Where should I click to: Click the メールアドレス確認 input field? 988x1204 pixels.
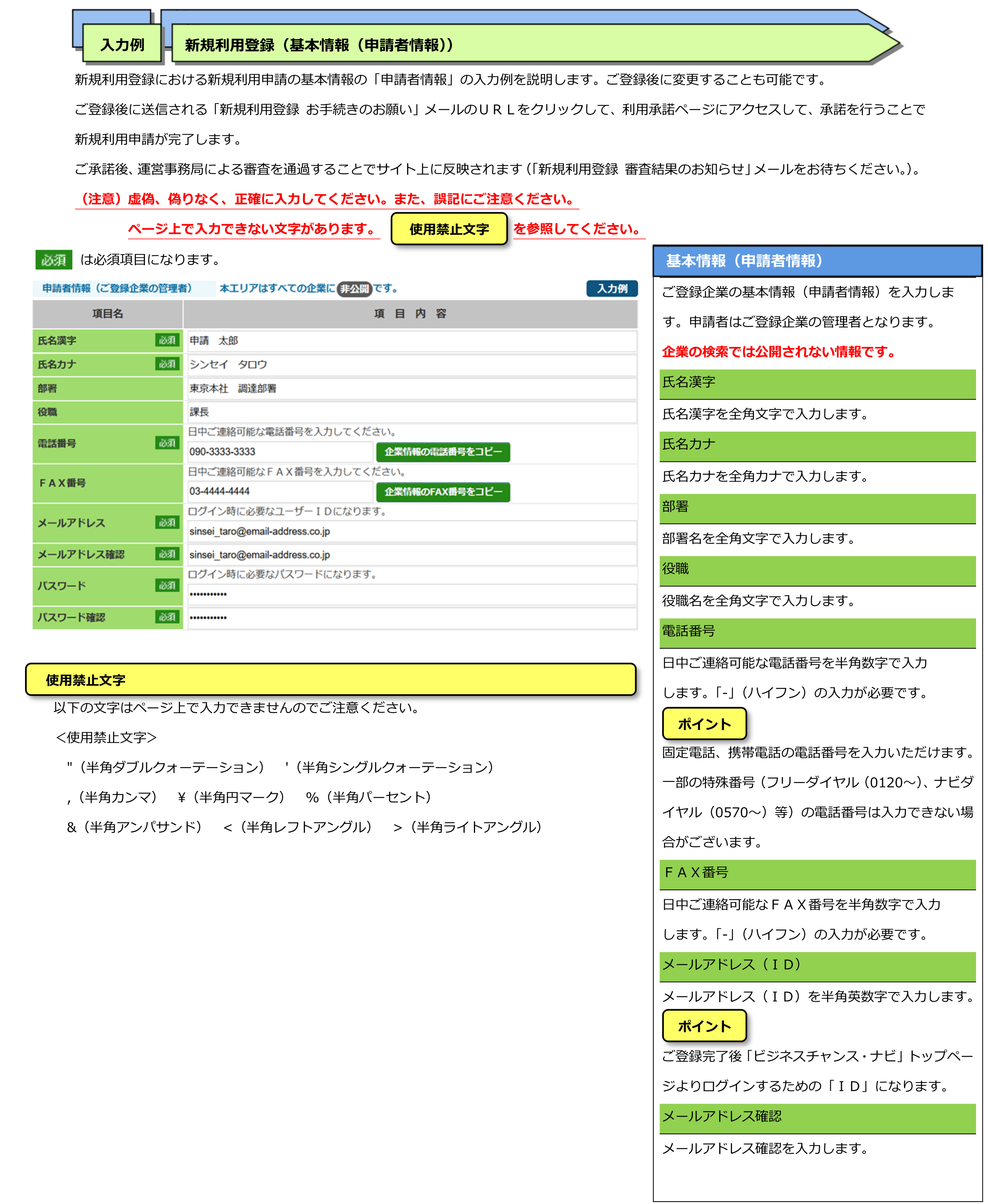411,555
